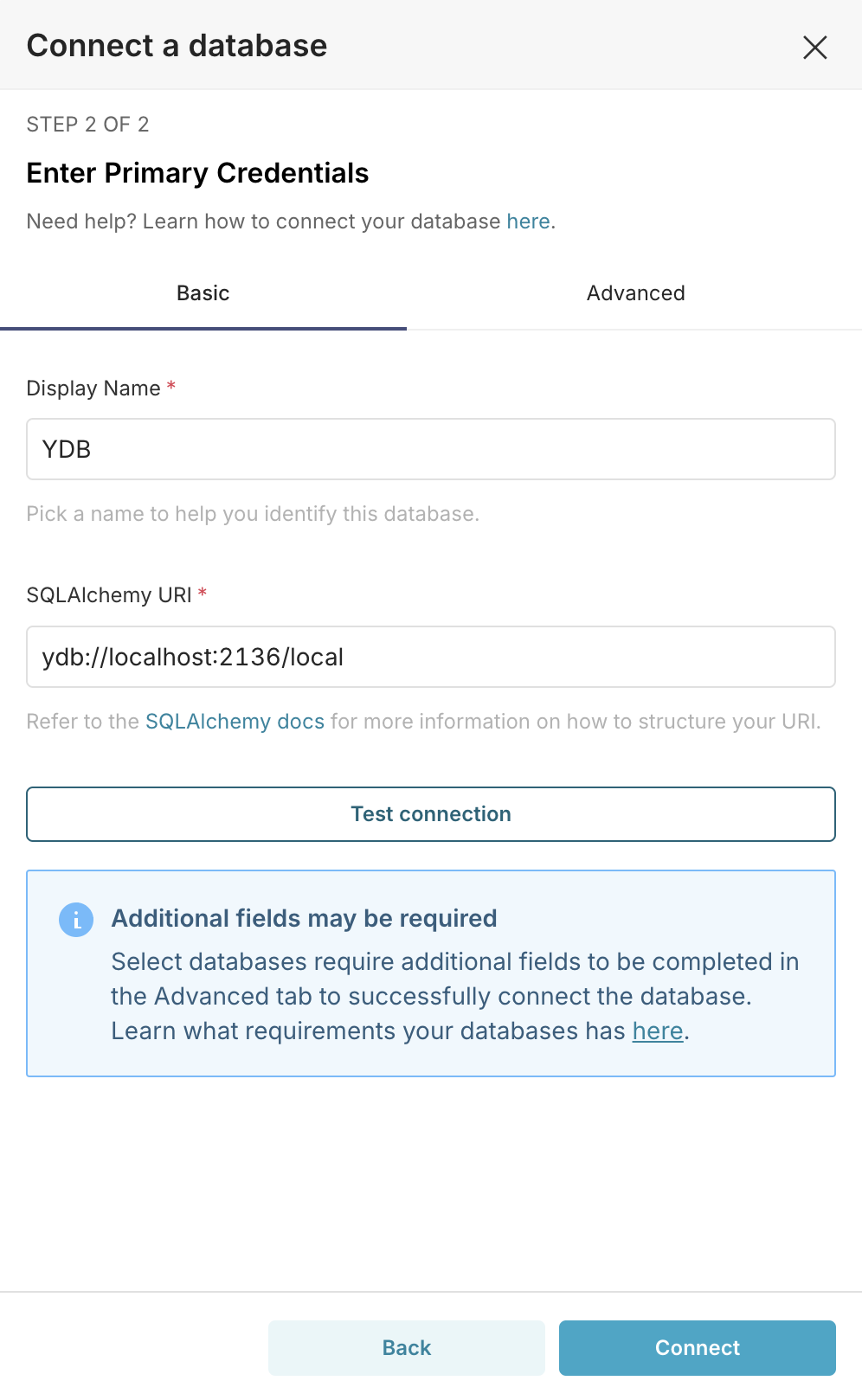The image size is (862, 1400).
Task: Click into the SQLAlchemy URI field
Action: [x=430, y=657]
